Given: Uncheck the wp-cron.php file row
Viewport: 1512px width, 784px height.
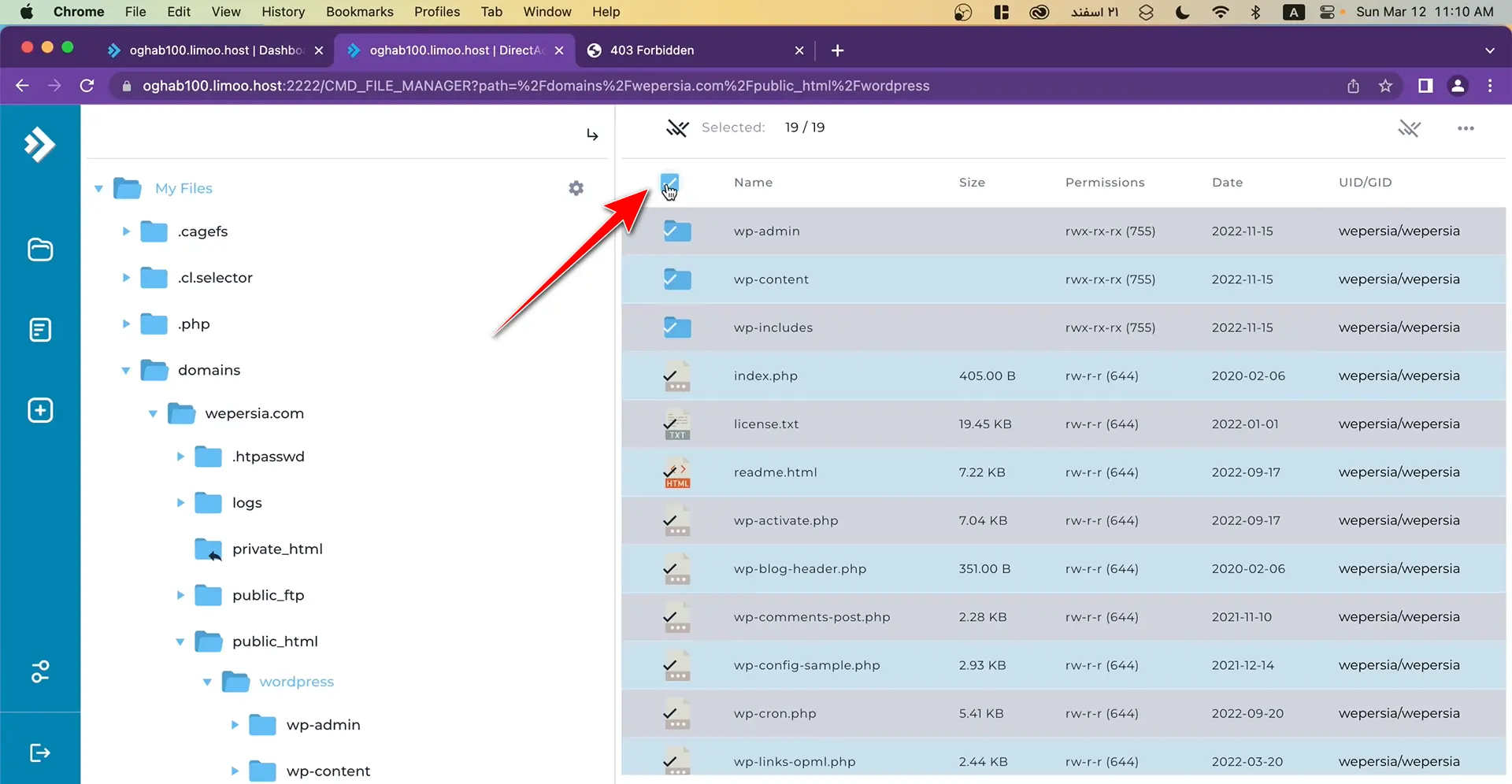Looking at the screenshot, I should pyautogui.click(x=676, y=714).
